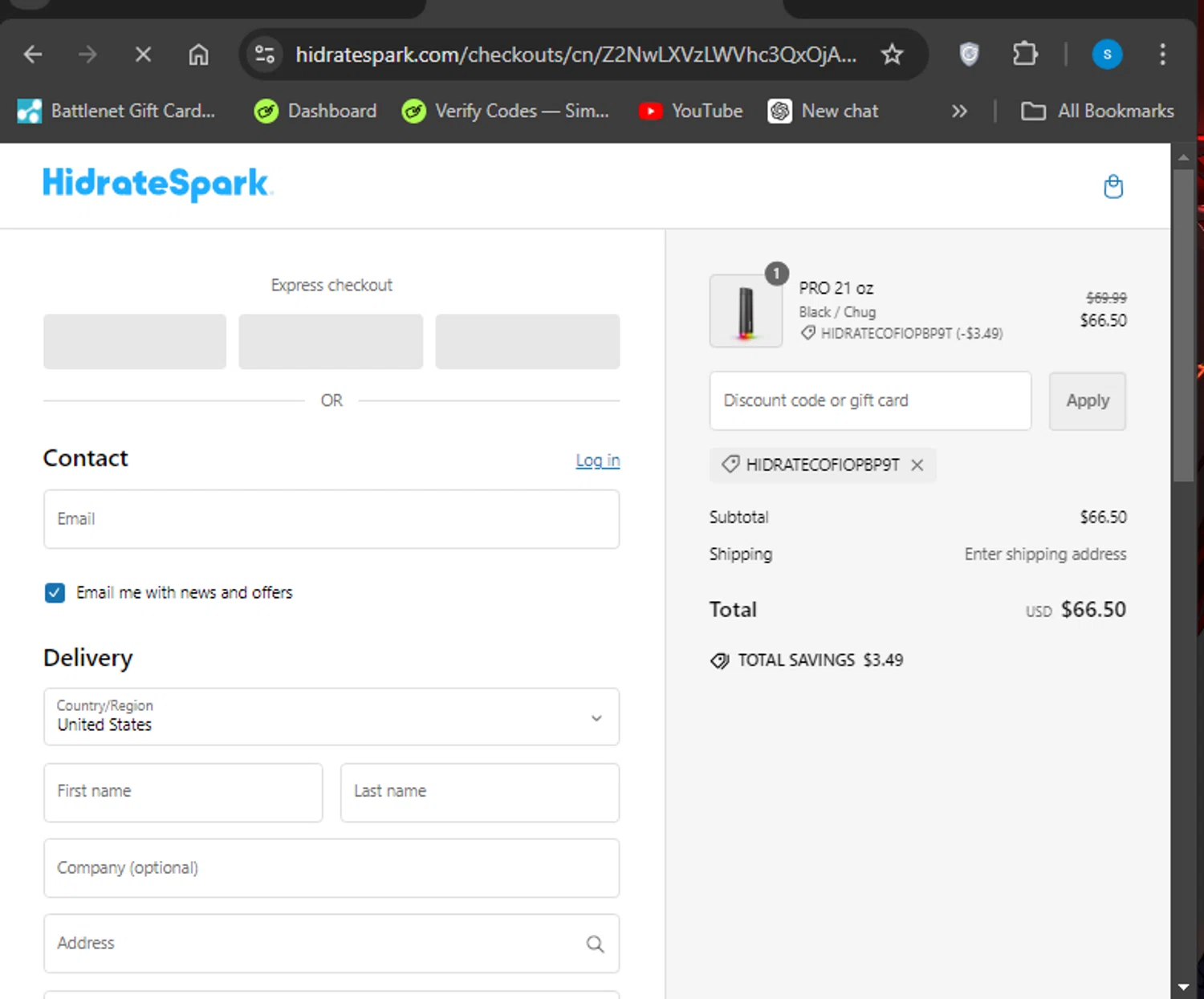Screen dimensions: 1204x999
Task: Click the Black / Chug variant text
Action: click(x=837, y=312)
